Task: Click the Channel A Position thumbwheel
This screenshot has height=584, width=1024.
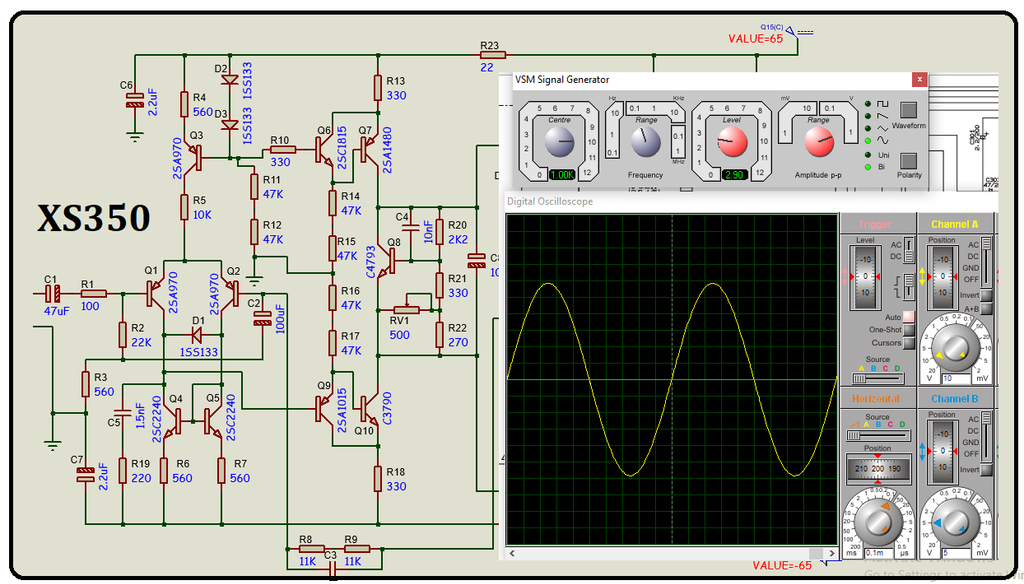Action: 942,276
